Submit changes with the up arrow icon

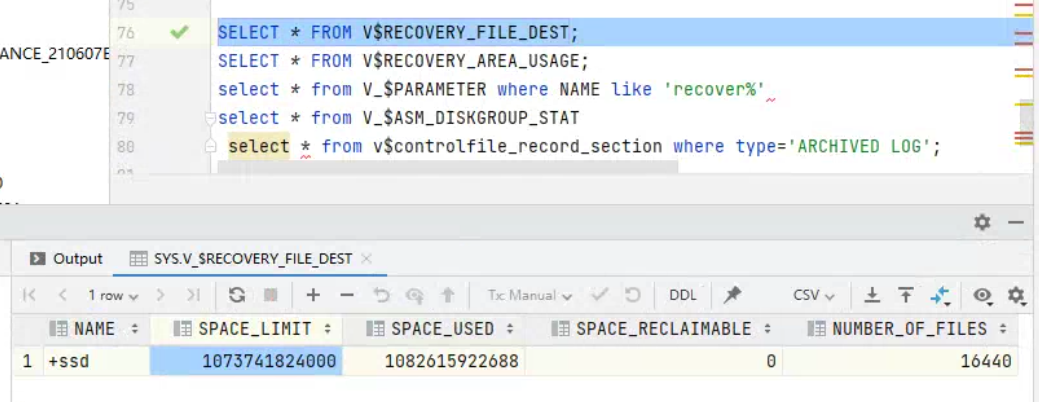click(448, 295)
